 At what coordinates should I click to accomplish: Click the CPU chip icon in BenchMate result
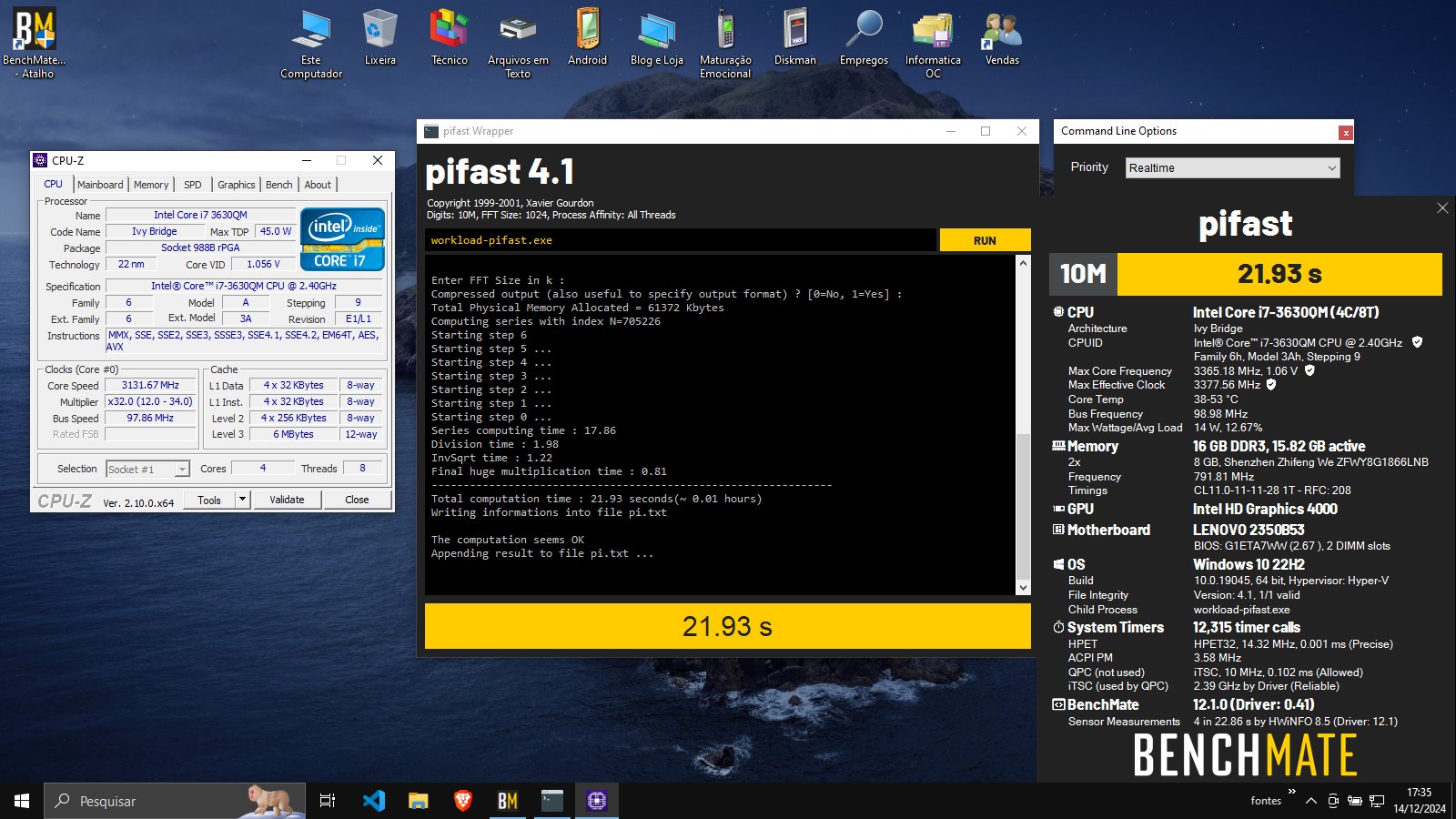click(x=1058, y=312)
